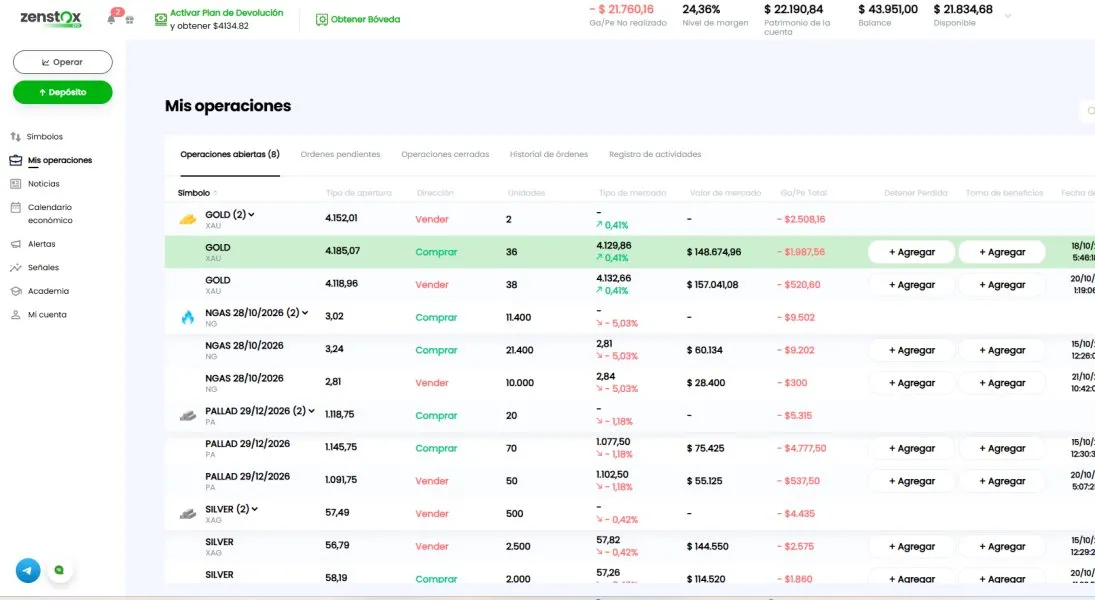Sort the table by the Símbolo column
Screen dimensions: 1095x600
(x=197, y=193)
